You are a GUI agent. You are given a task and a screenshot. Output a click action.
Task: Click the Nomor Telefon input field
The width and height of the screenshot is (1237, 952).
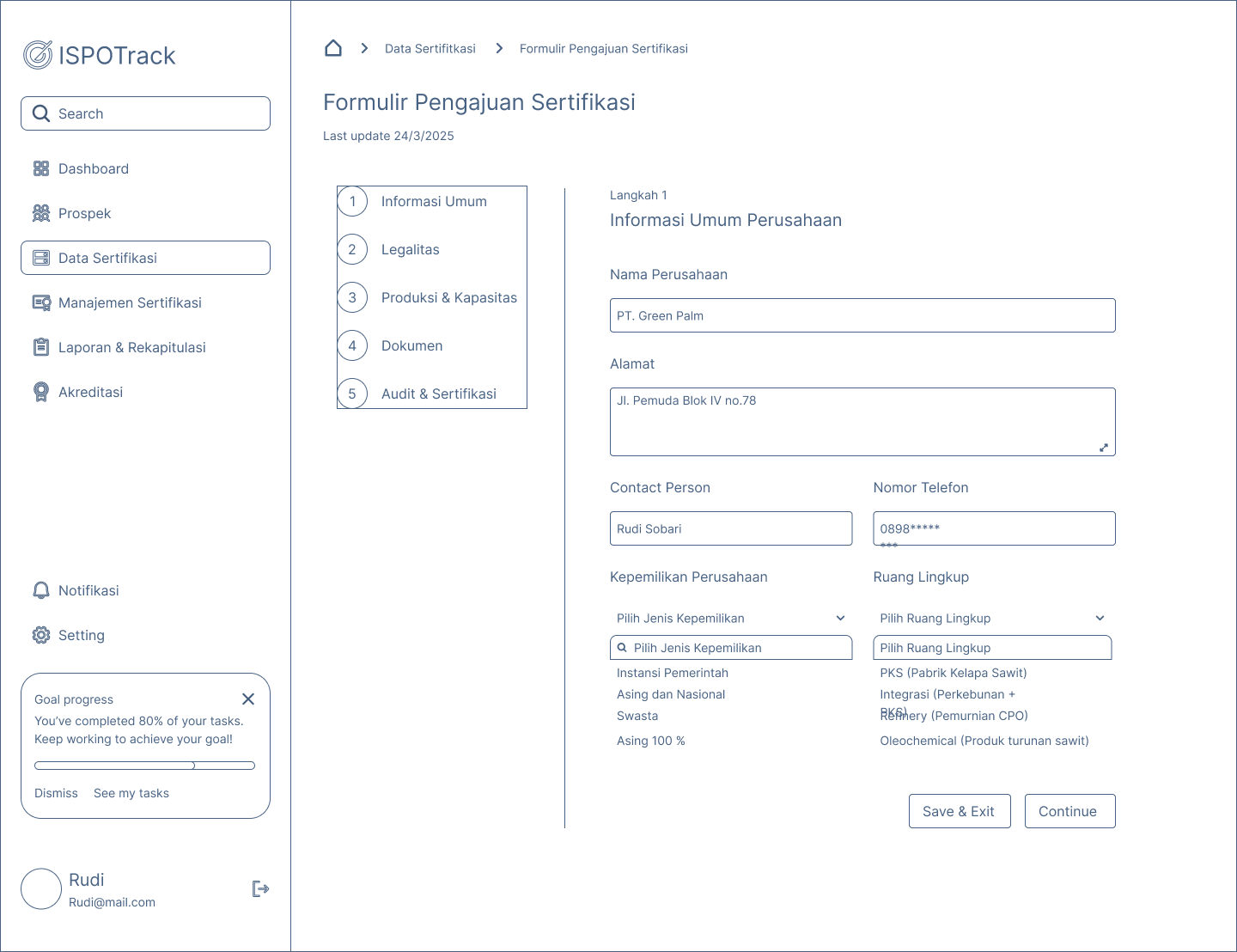click(994, 528)
